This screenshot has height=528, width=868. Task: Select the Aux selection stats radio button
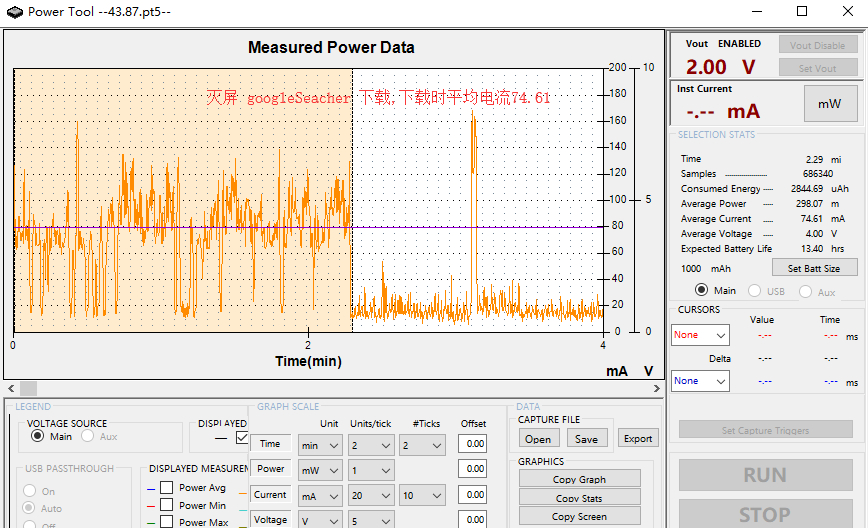click(x=805, y=291)
